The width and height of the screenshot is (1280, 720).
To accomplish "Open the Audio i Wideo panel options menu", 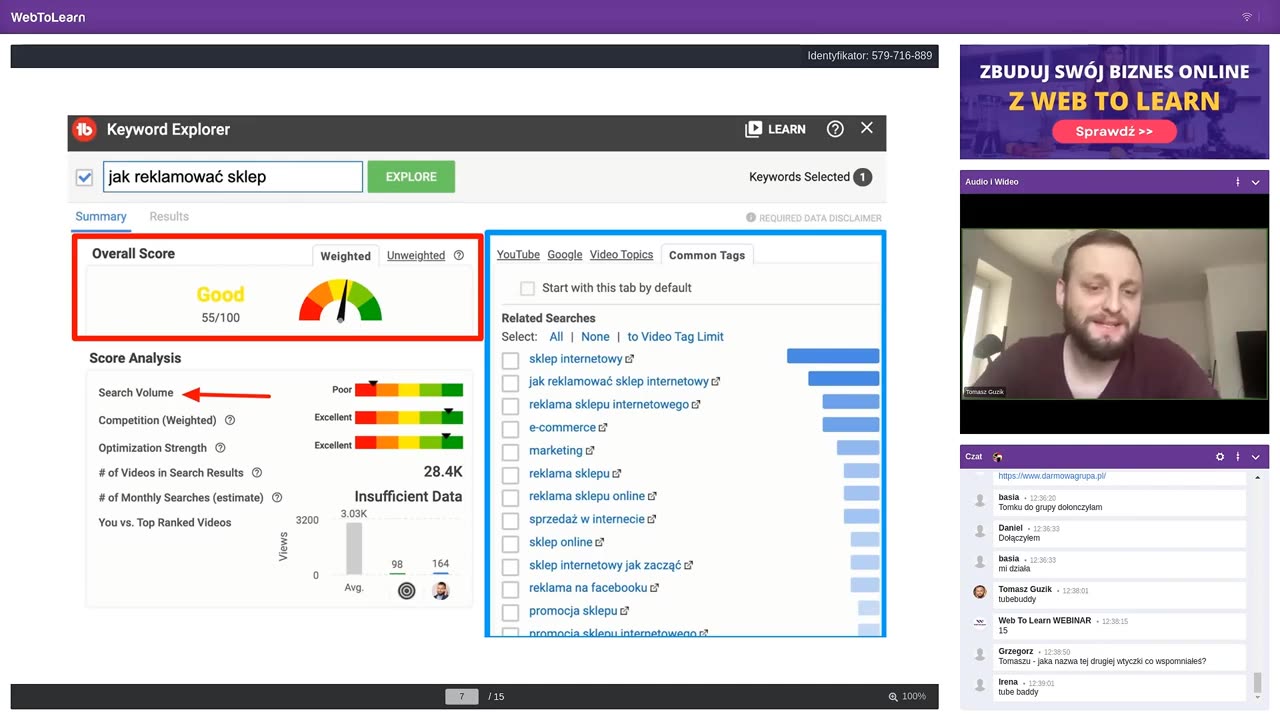I will point(1238,182).
